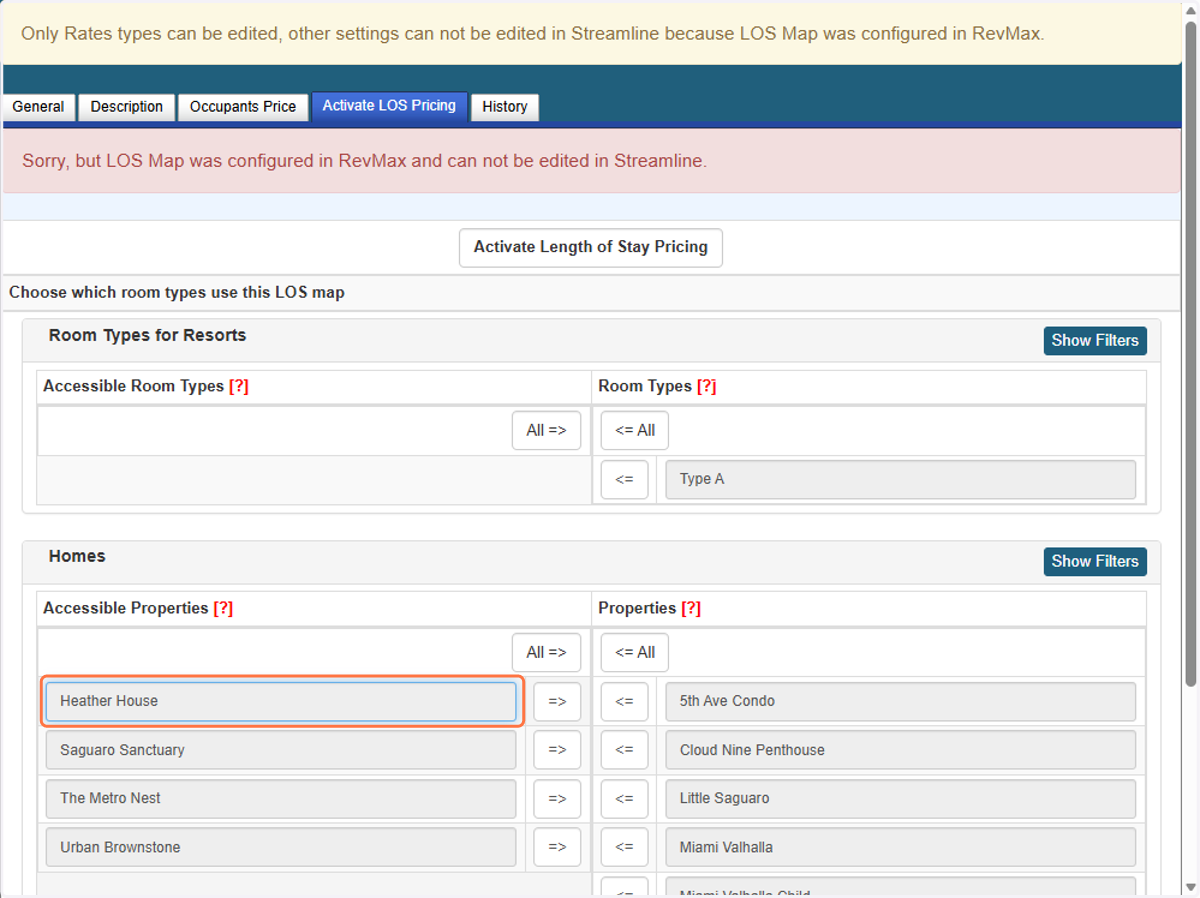Open help marker beside Accessible Room Types
The width and height of the screenshot is (1200, 898).
tap(238, 386)
